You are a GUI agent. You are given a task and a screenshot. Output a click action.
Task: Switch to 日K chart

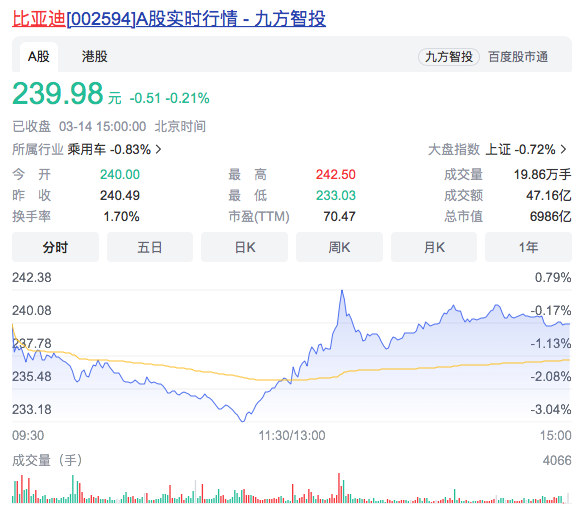pos(245,247)
